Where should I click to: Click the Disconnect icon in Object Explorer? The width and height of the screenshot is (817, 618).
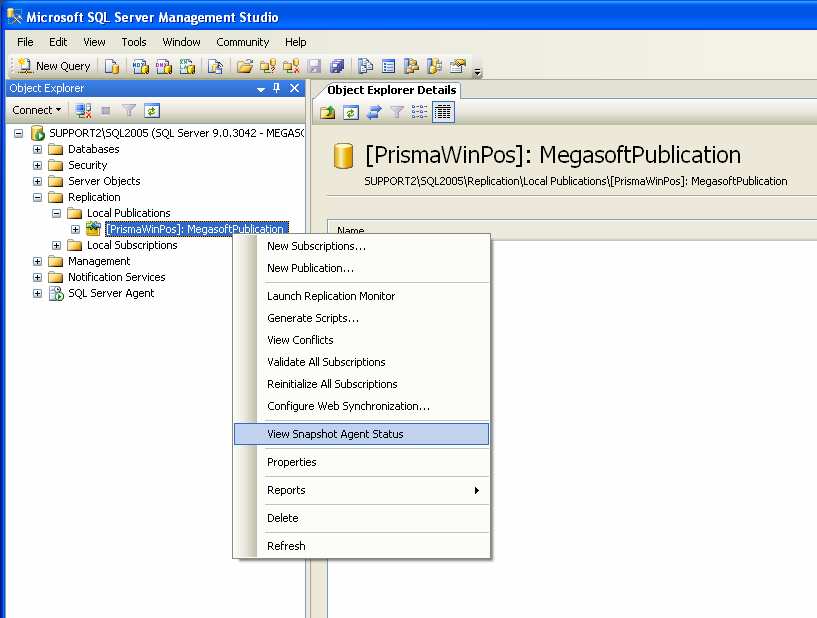pyautogui.click(x=83, y=110)
